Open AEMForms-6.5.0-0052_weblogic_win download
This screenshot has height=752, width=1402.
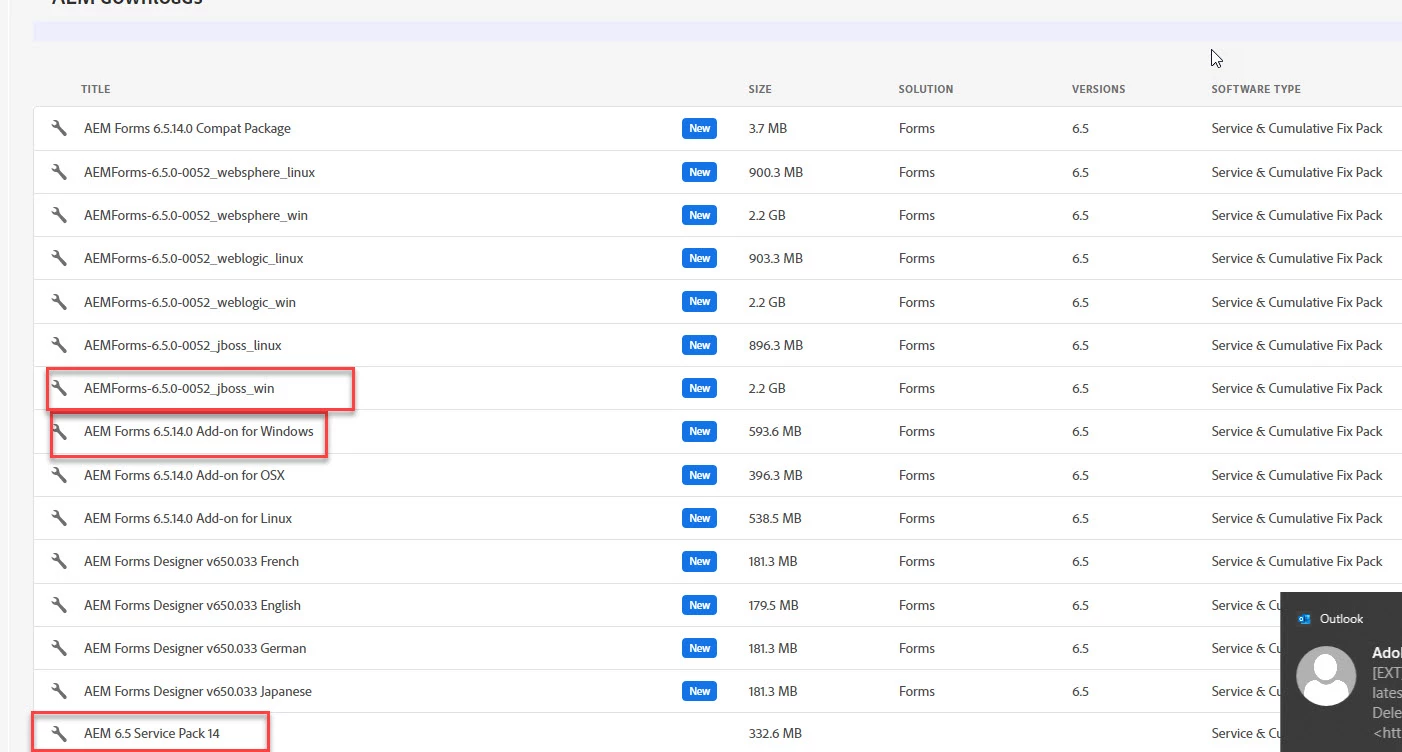pos(190,302)
